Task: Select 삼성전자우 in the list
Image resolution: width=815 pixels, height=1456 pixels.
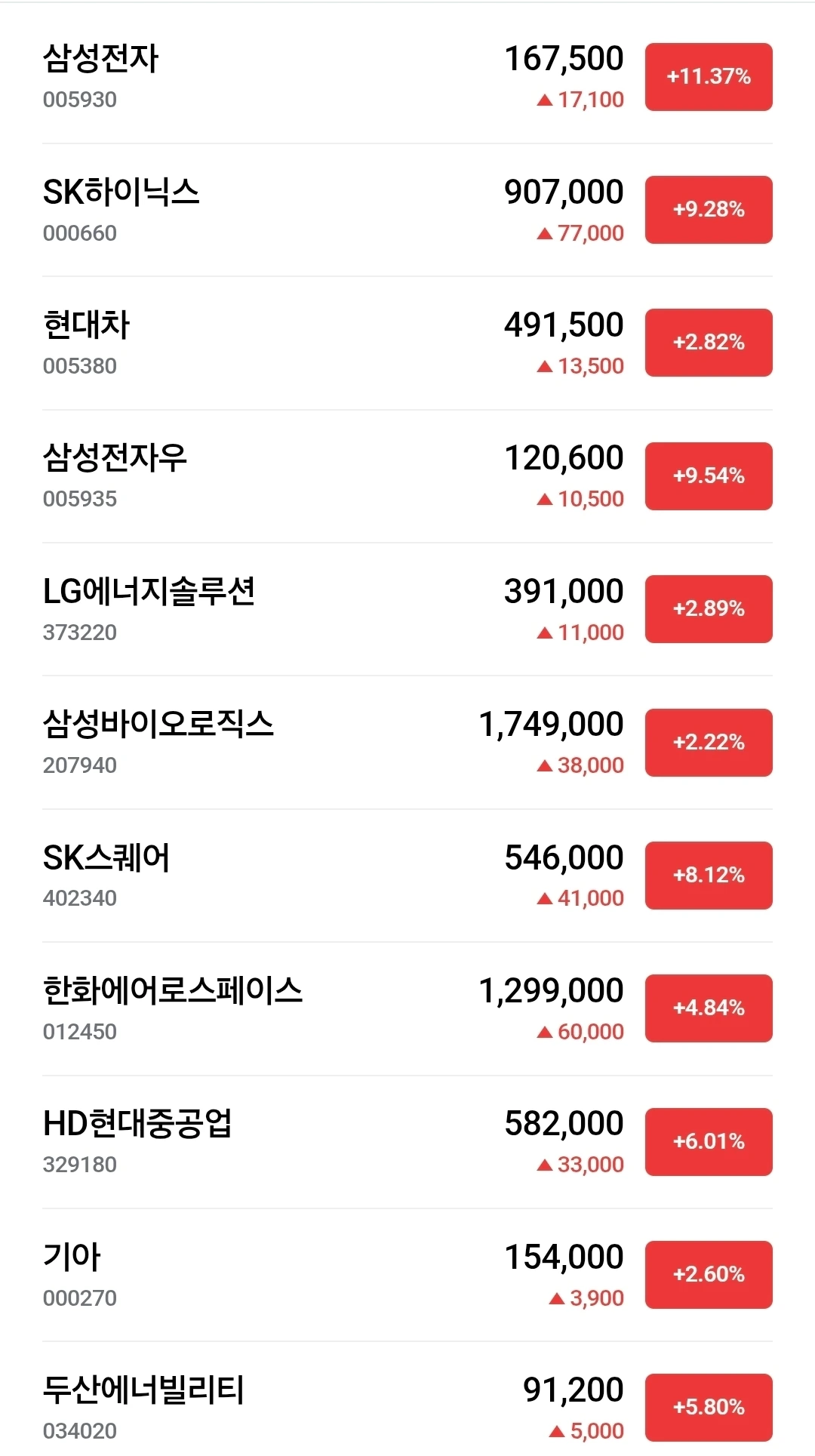Action: (x=115, y=458)
